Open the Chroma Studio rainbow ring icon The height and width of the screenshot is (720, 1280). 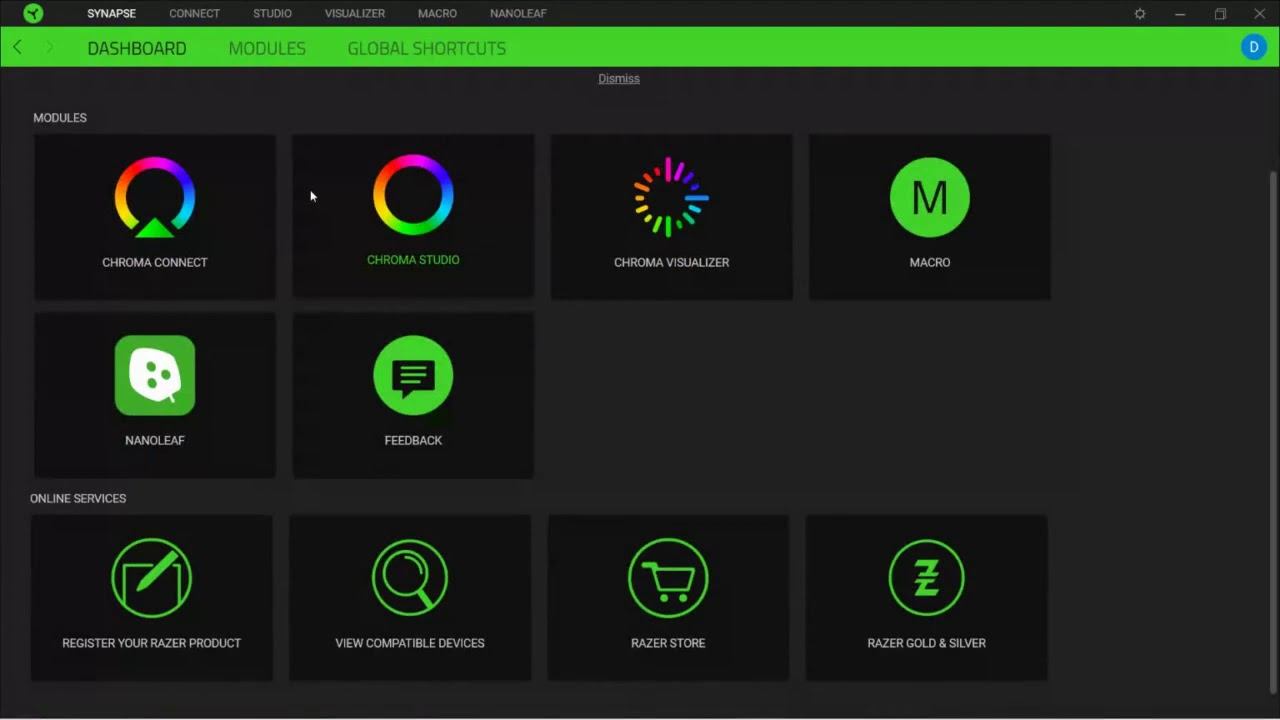tap(413, 195)
